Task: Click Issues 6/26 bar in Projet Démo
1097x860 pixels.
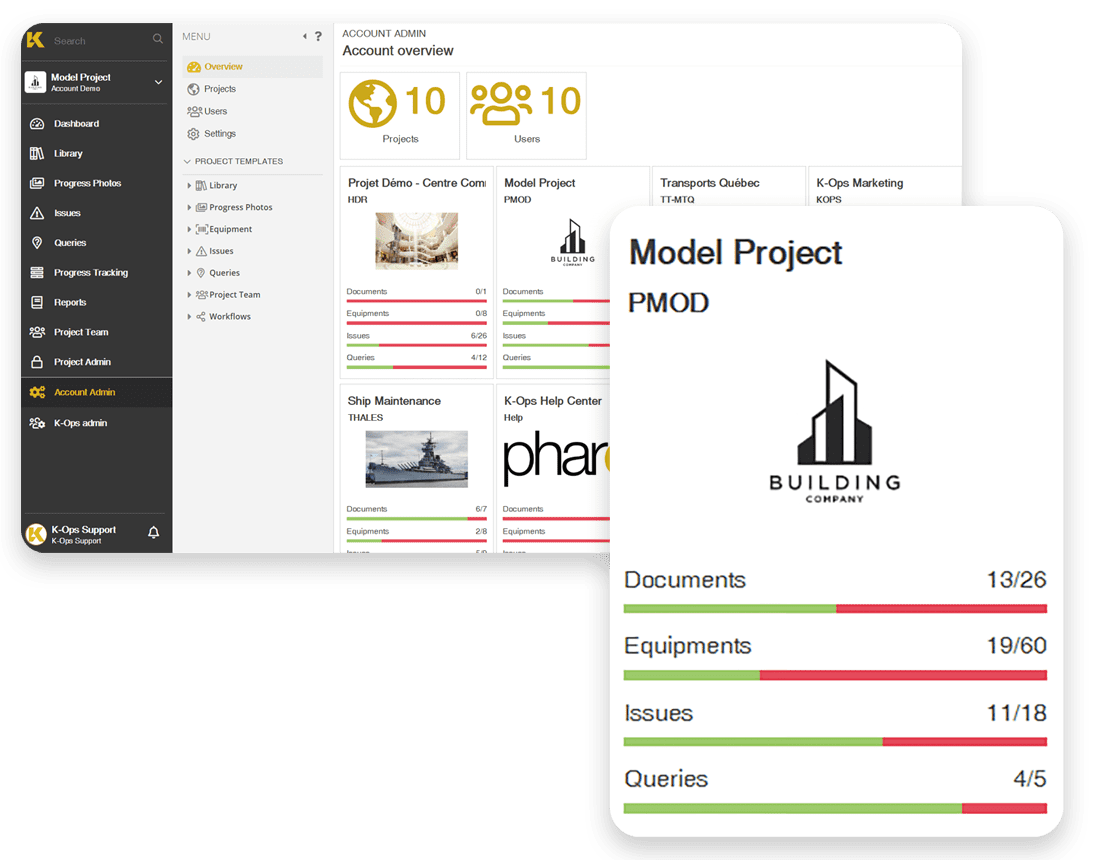Action: tap(416, 345)
